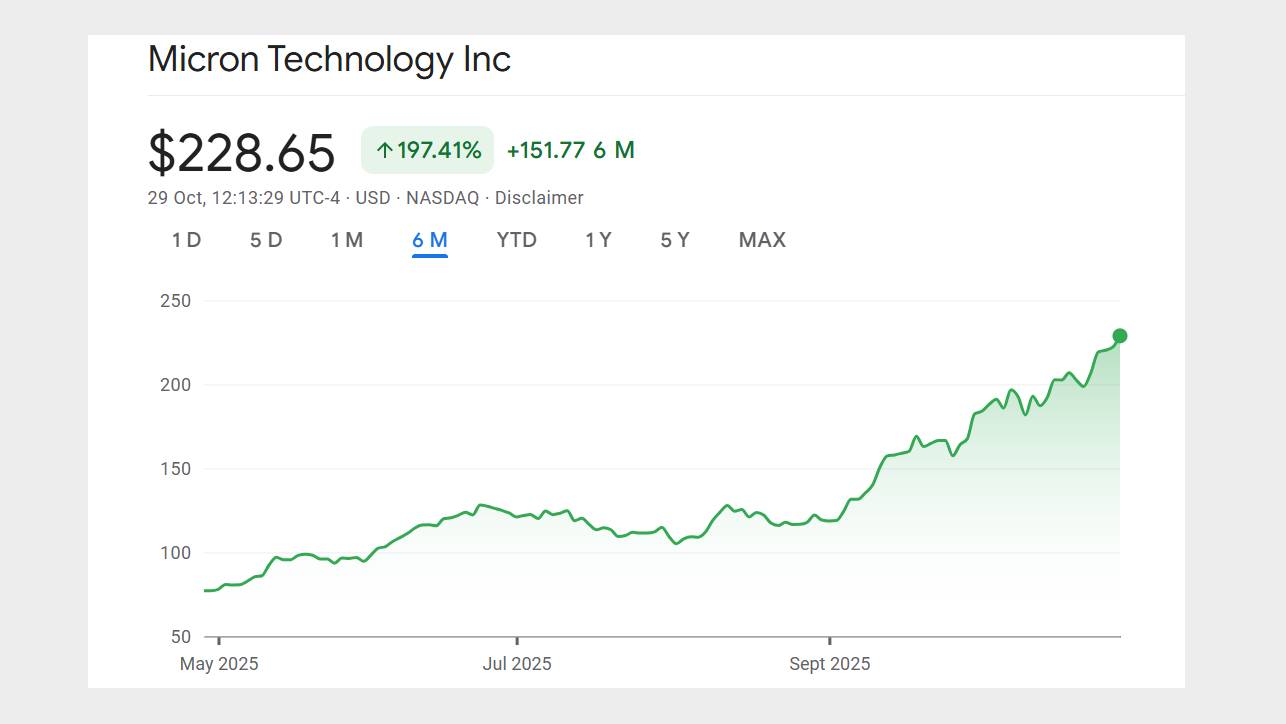This screenshot has width=1286, height=724.
Task: Select the 5 D chart view
Action: click(266, 240)
